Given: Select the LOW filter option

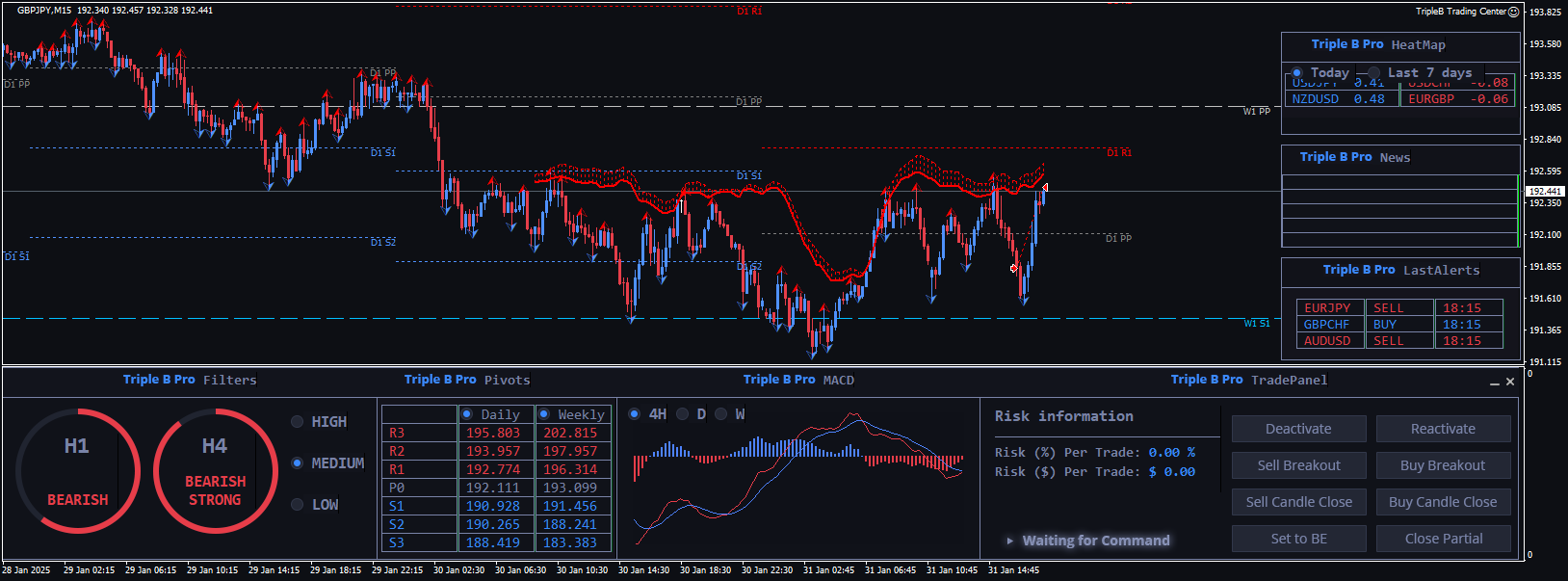Looking at the screenshot, I should click(x=298, y=505).
